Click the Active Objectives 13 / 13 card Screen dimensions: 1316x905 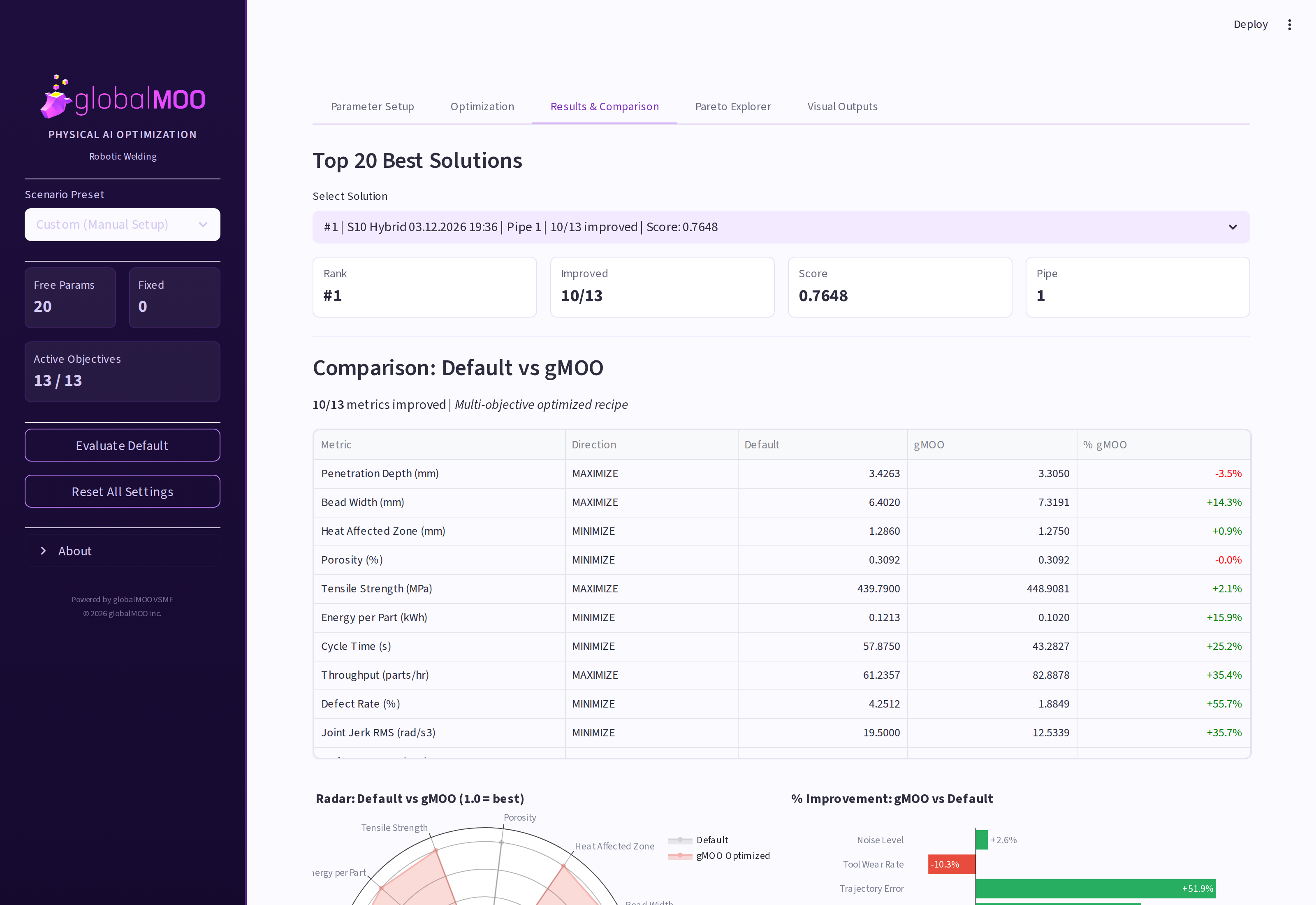coord(123,372)
